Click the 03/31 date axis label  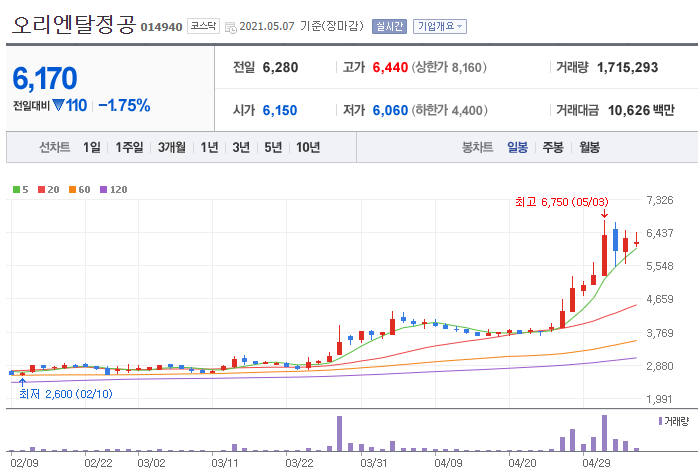(x=373, y=463)
